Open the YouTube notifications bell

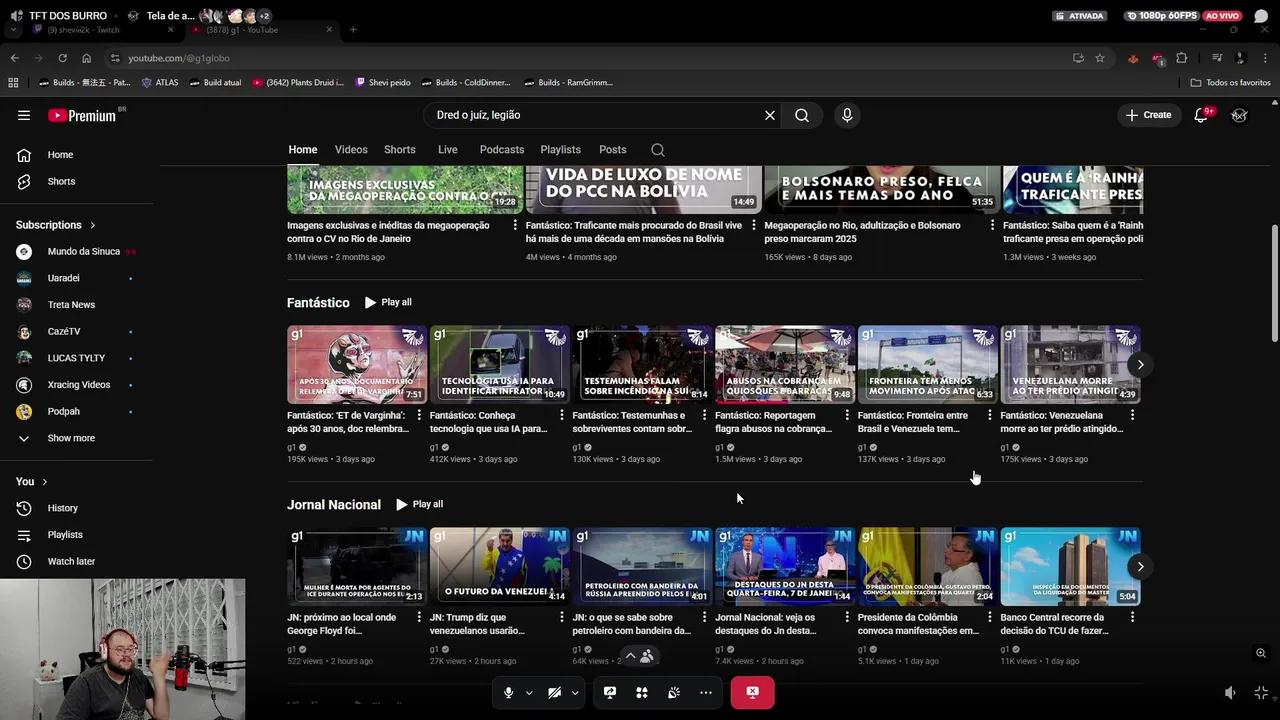(1201, 115)
